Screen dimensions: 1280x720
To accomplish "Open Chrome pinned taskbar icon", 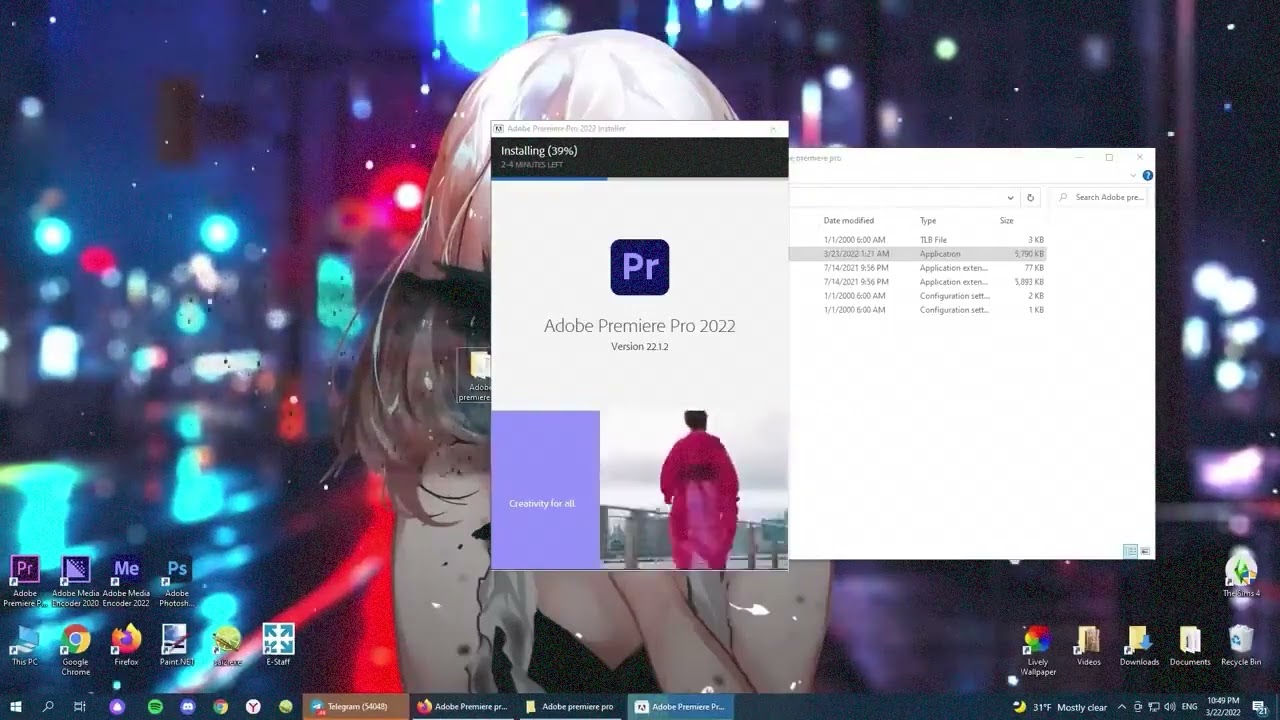I will [x=220, y=706].
